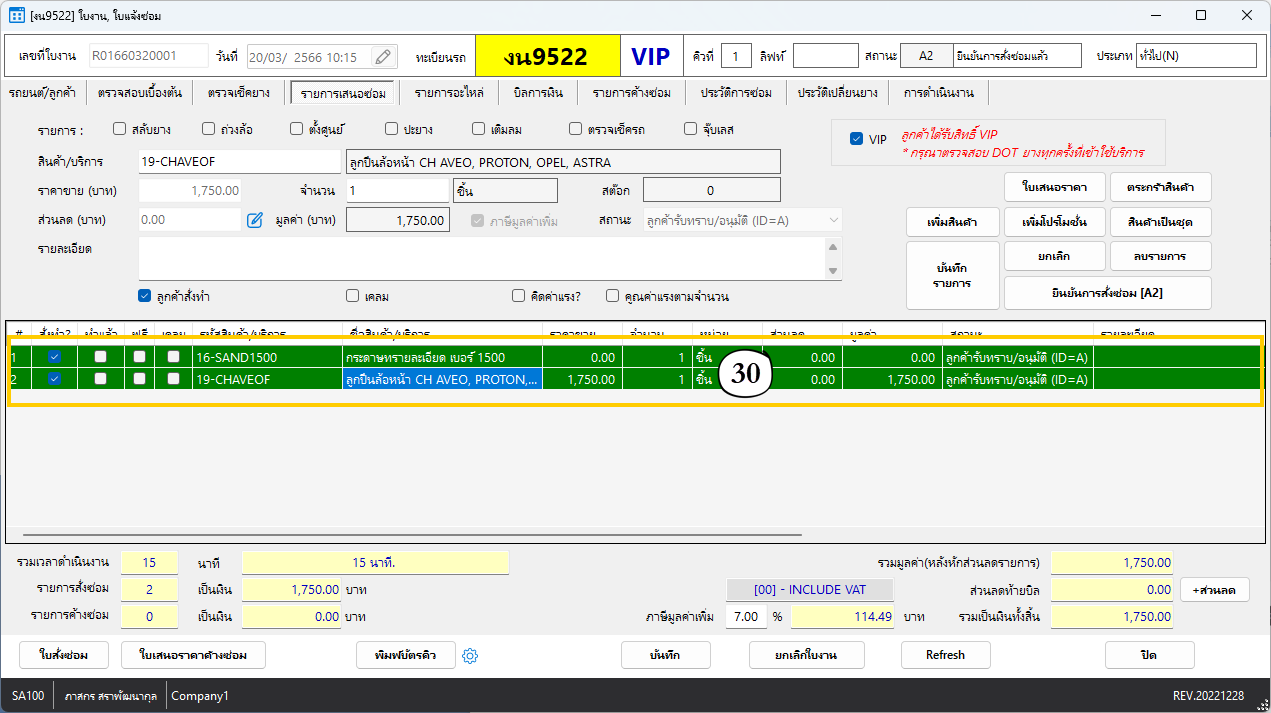Screen dimensions: 1271x713
Task: Click the pencil icon beside the date field
Action: [x=384, y=57]
